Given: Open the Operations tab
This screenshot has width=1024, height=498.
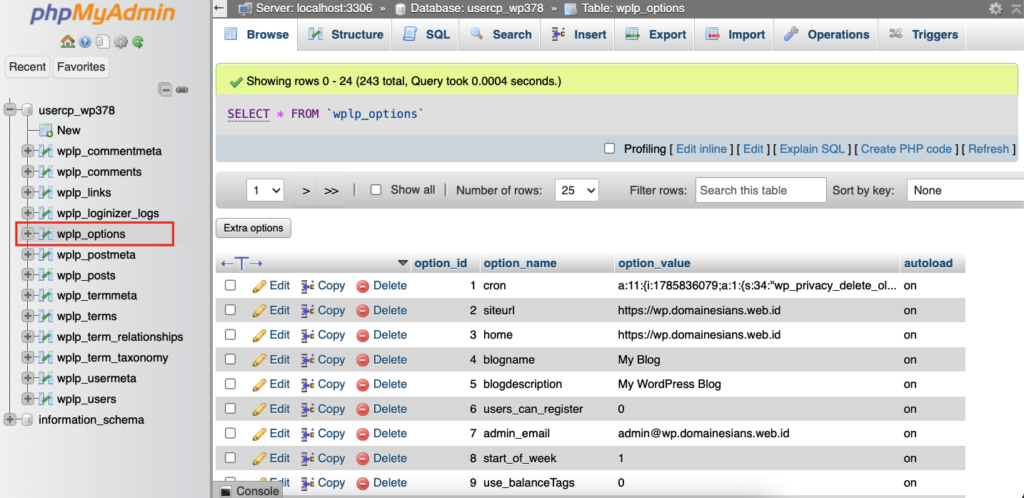Looking at the screenshot, I should 827,35.
